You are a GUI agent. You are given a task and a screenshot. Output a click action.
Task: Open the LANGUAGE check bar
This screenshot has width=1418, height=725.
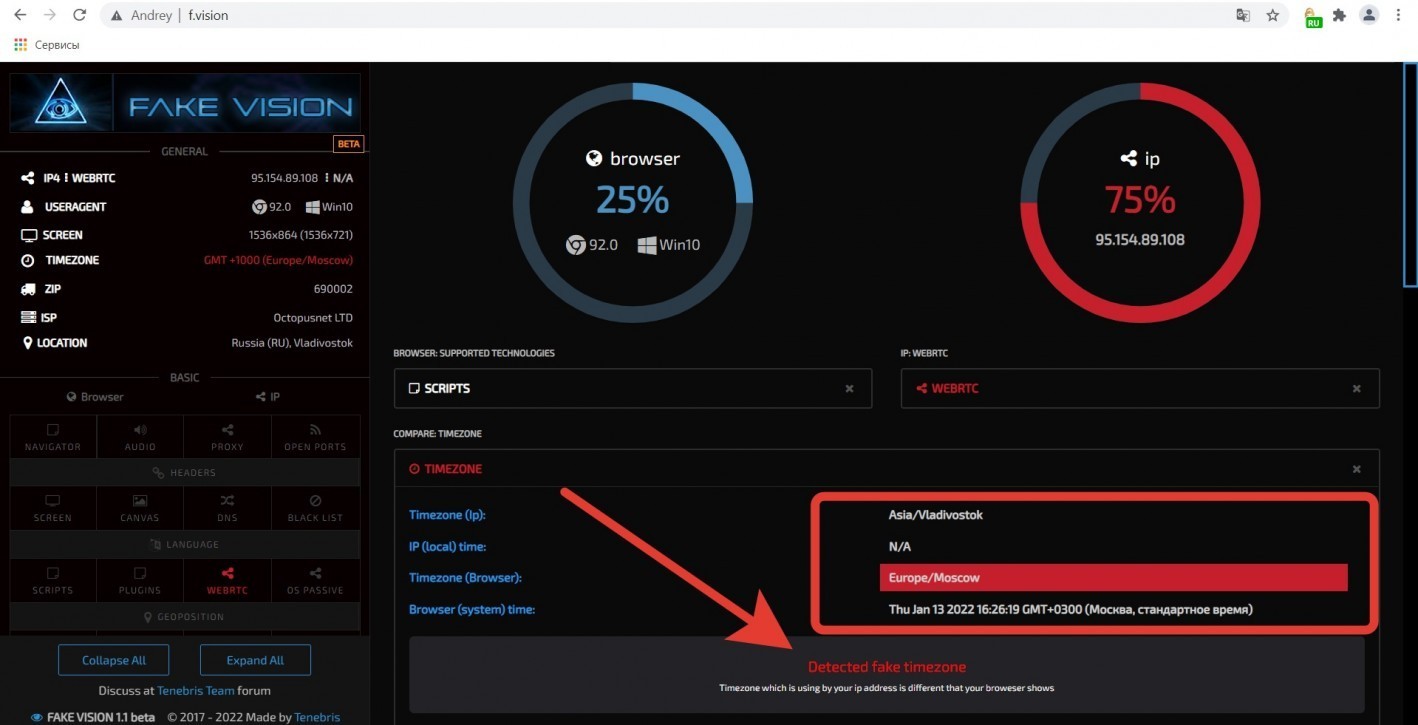[185, 544]
